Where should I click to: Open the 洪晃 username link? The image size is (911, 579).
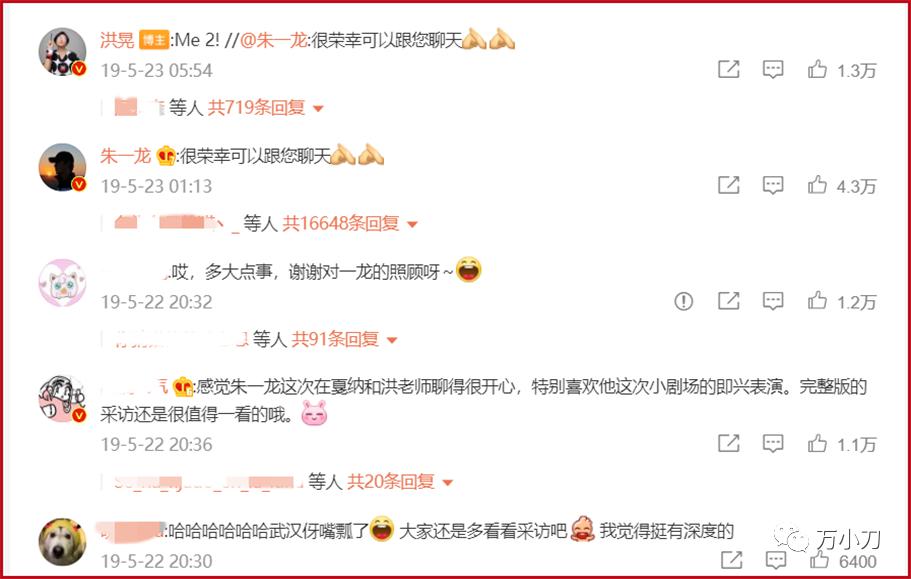pos(117,39)
